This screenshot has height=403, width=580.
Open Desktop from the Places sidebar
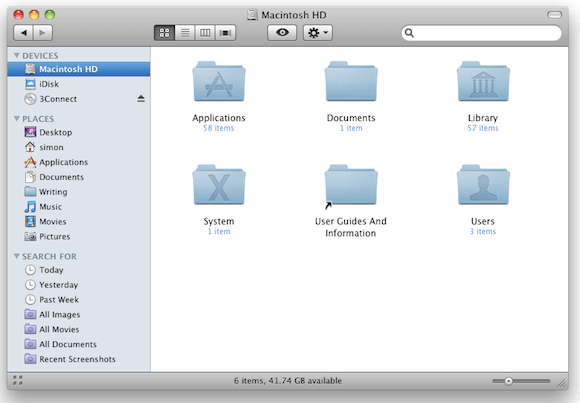(x=78, y=132)
